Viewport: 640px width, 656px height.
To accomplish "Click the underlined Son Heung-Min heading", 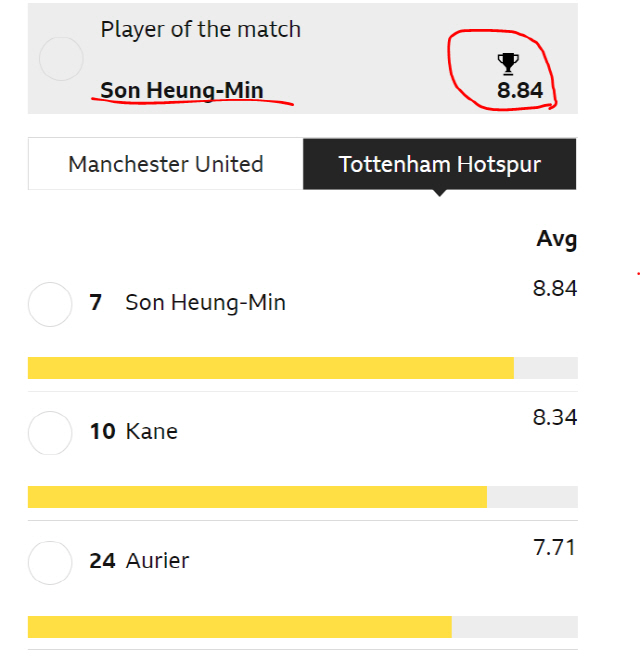I will point(182,90).
